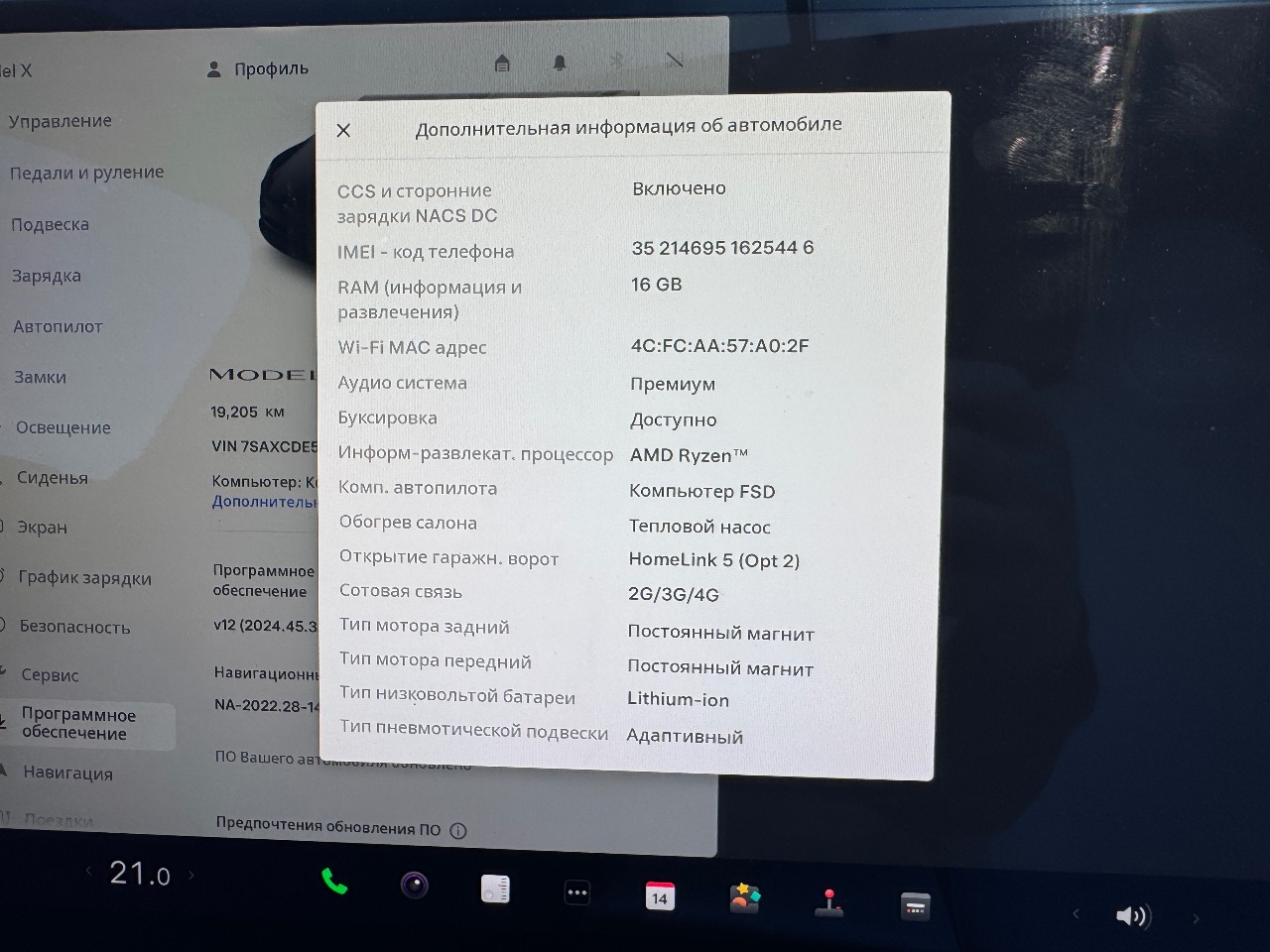Open the Calendar app showing 14
The image size is (1270, 952).
659,896
